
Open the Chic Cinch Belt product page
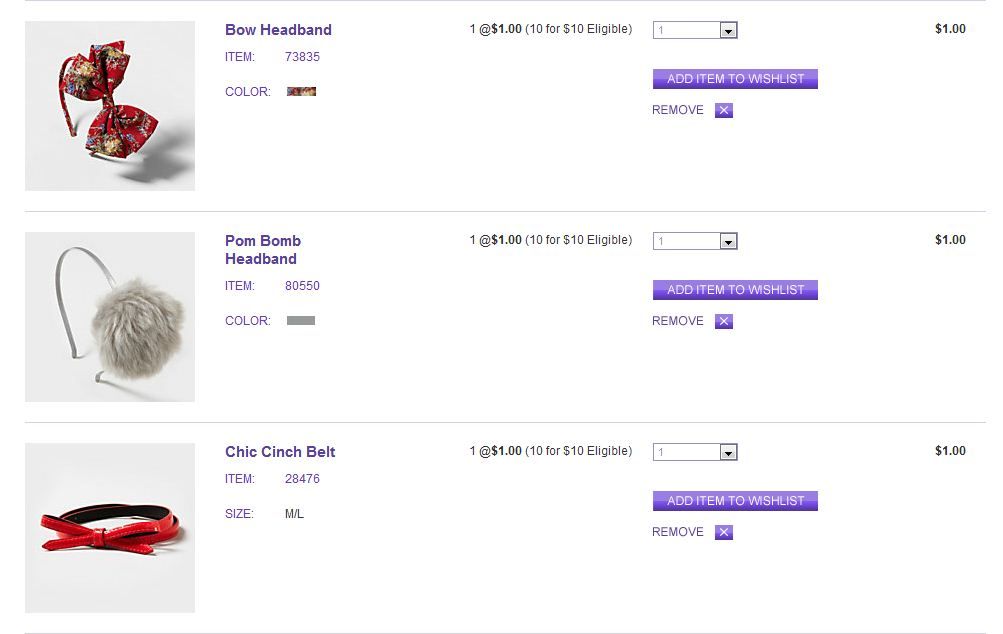point(280,452)
